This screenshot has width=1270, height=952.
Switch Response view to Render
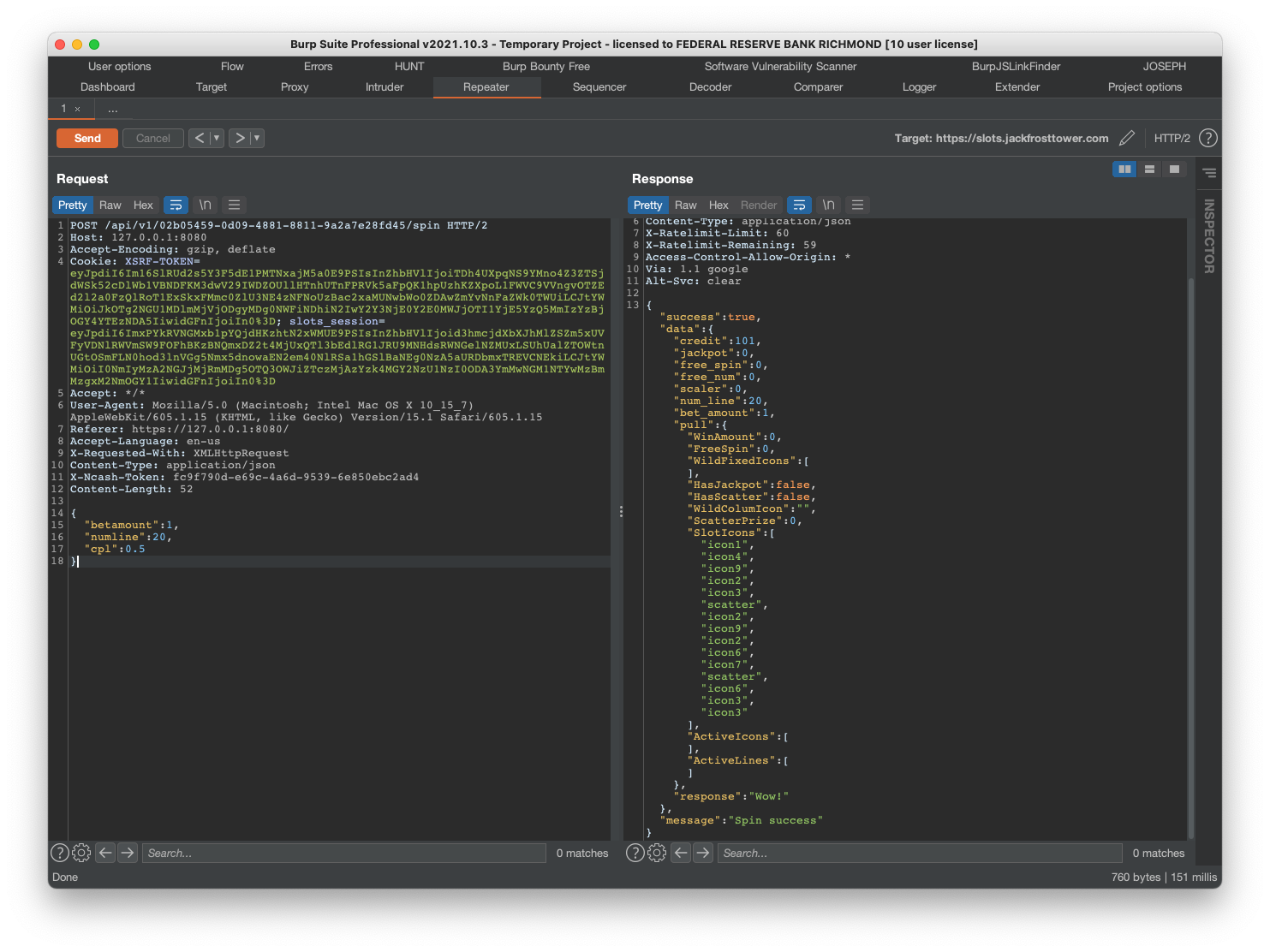pos(759,205)
